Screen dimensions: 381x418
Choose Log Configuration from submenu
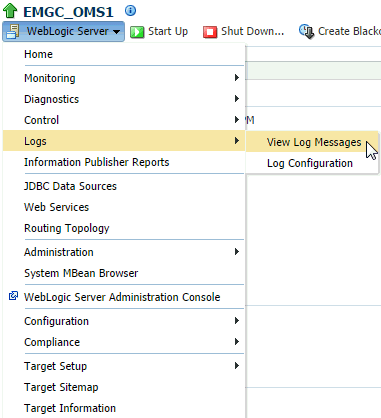pos(310,163)
